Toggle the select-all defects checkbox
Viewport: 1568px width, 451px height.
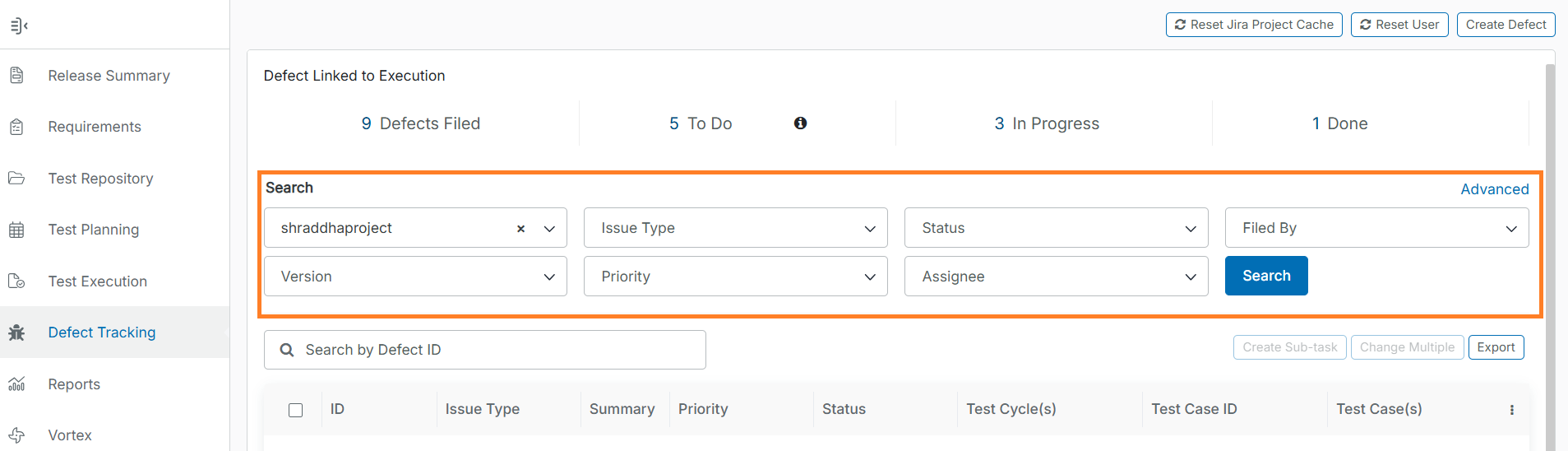pos(296,410)
